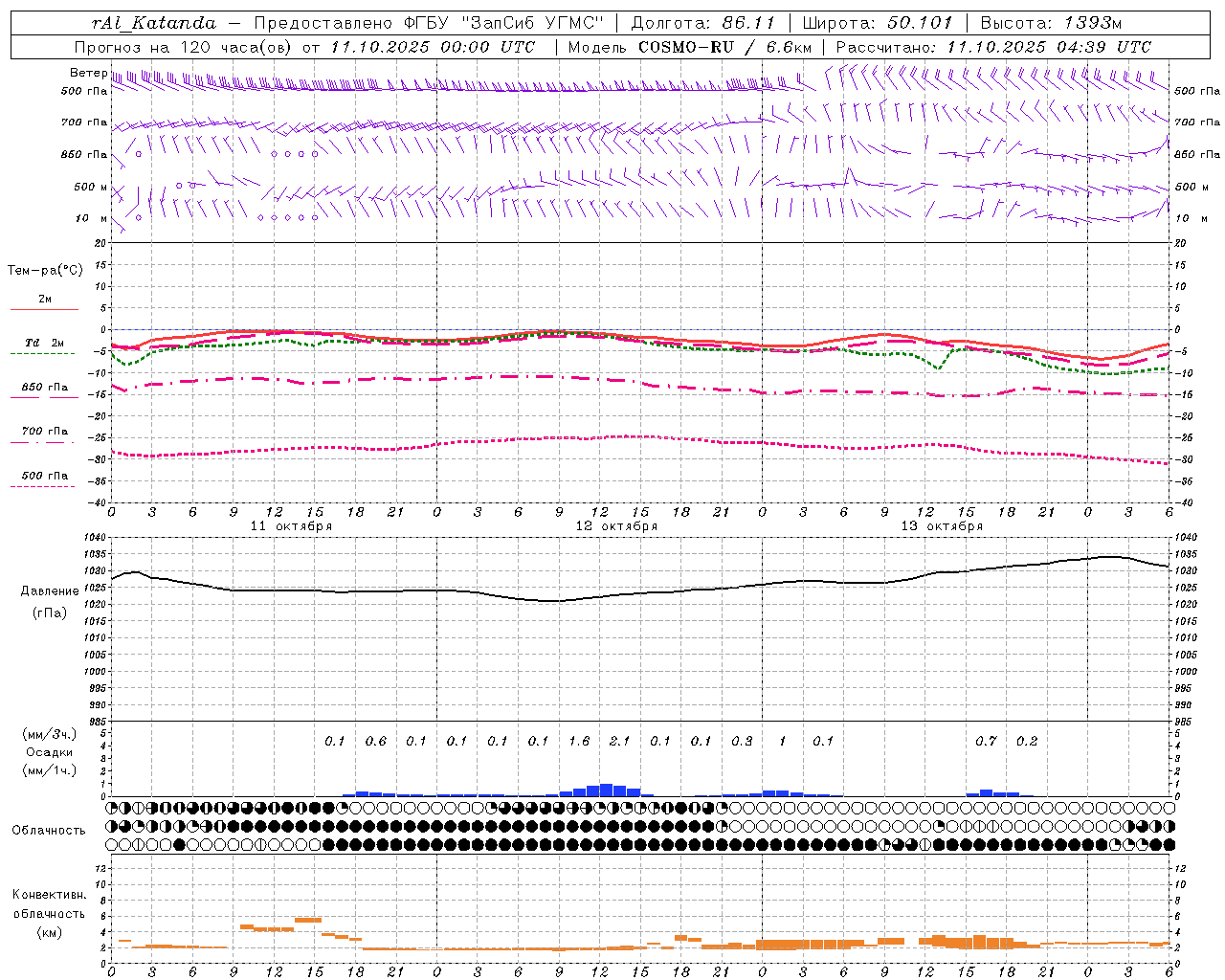Image resolution: width=1225 pixels, height=980 pixels.
Task: Click the 2.1 precipitation amount value
Action: pos(619,741)
